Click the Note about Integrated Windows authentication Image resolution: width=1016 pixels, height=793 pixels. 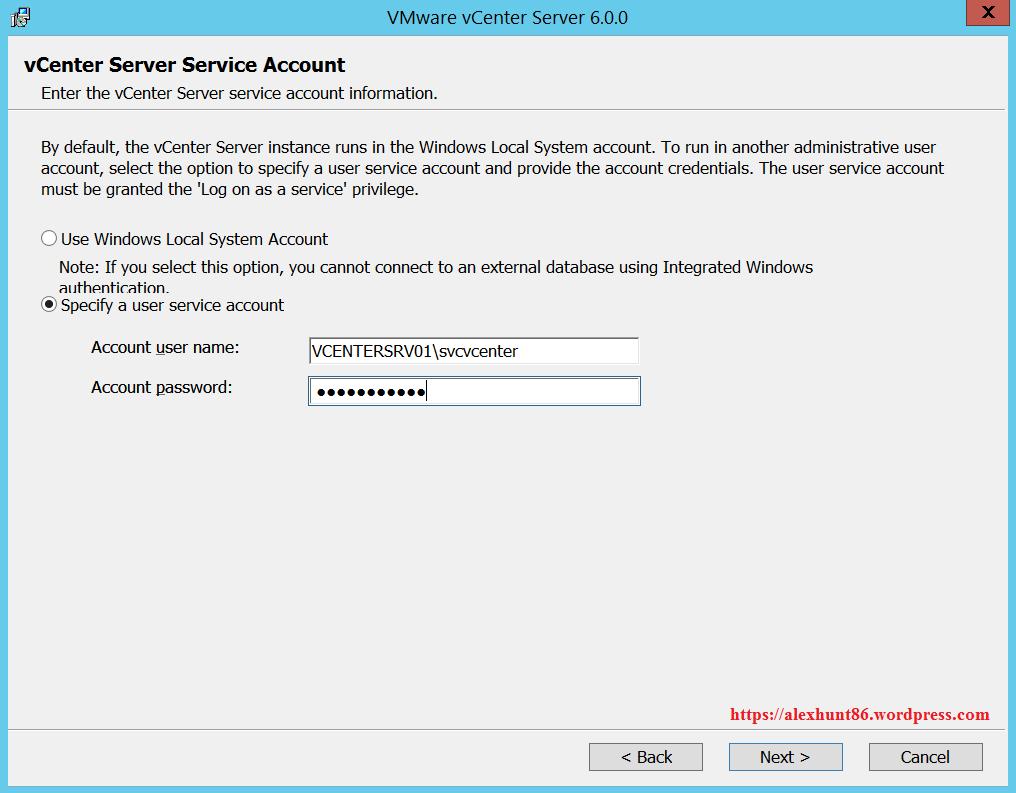[x=435, y=268]
